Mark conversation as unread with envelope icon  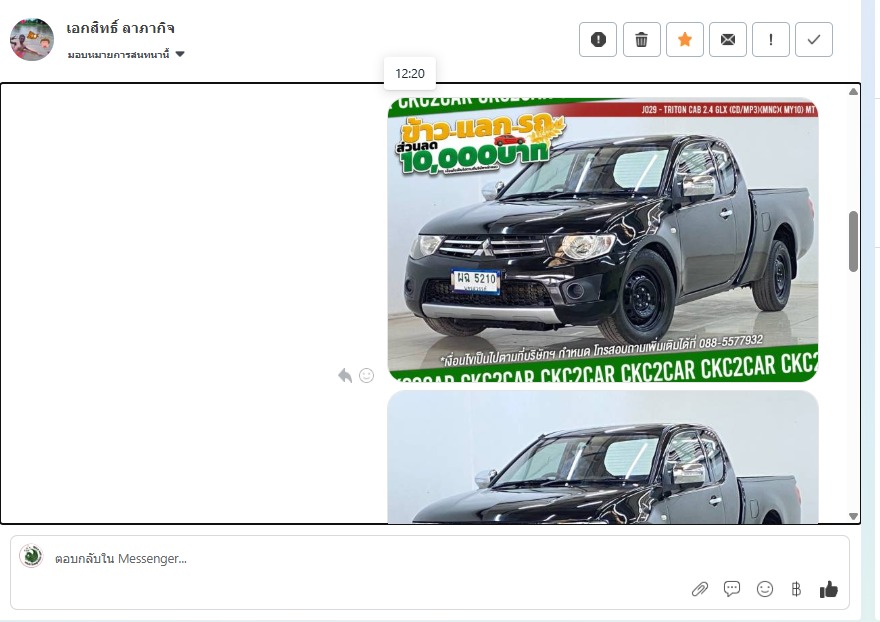[728, 39]
